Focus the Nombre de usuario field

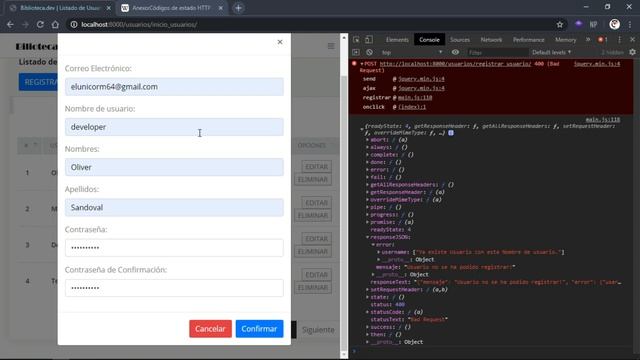click(174, 127)
